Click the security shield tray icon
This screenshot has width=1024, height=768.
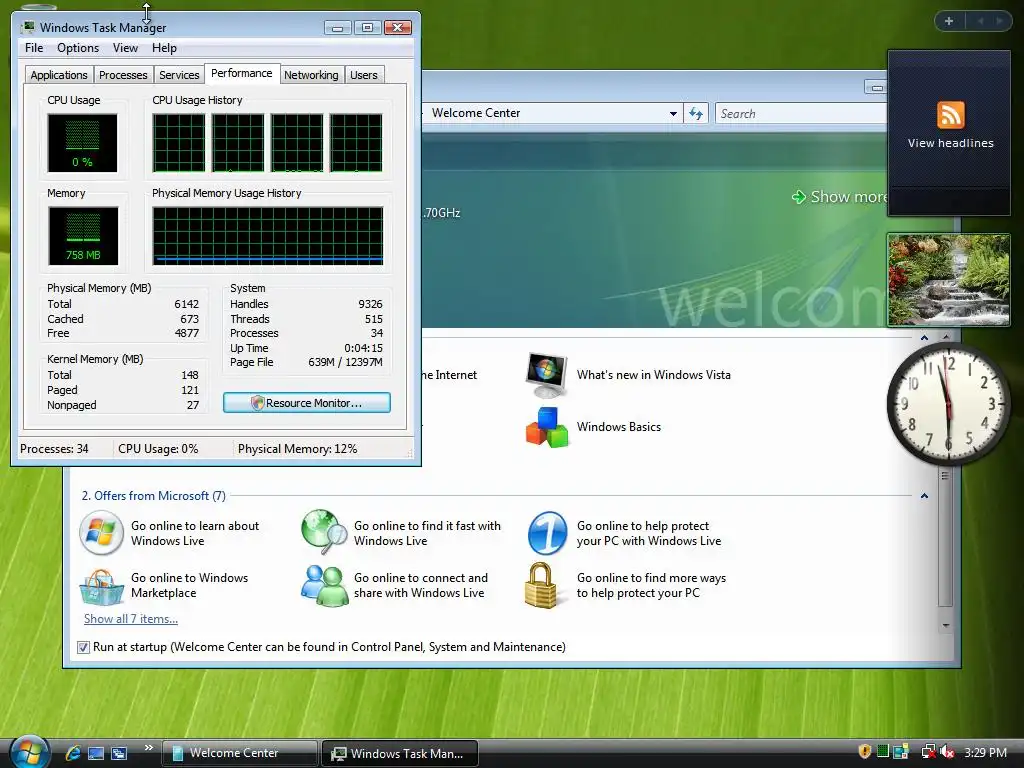click(x=865, y=752)
